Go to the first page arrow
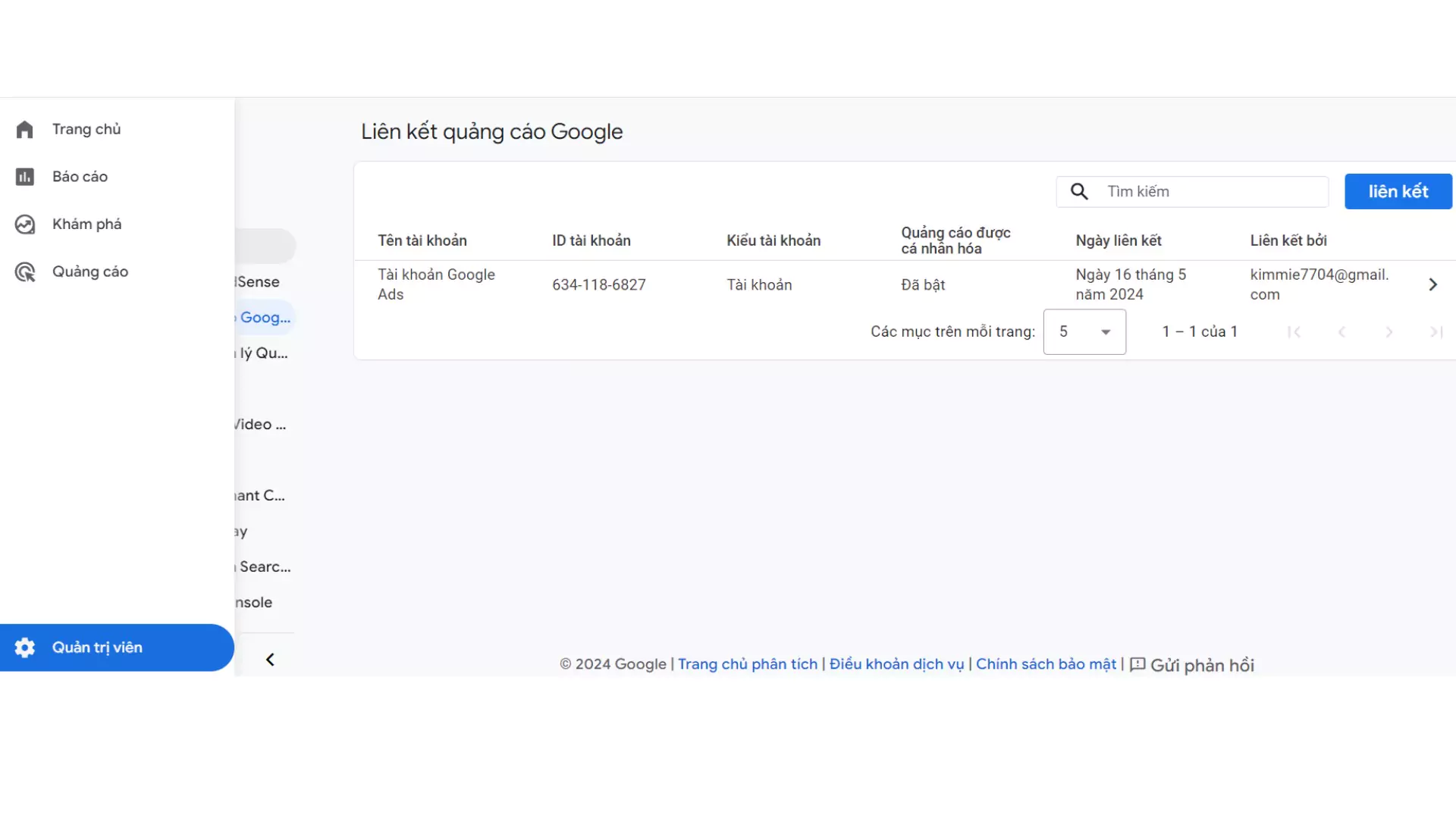 tap(1294, 332)
